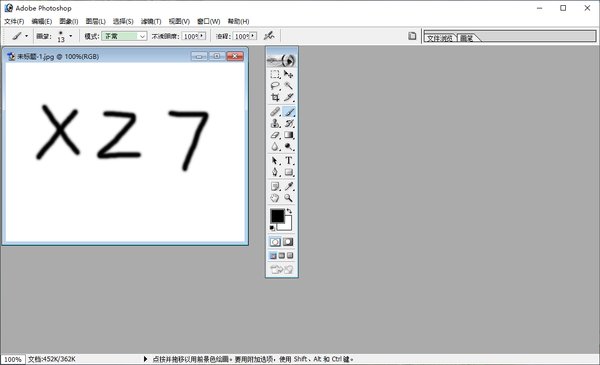Screen dimensions: 600x365
Task: Select the Rectangle shape tool
Action: tap(289, 172)
